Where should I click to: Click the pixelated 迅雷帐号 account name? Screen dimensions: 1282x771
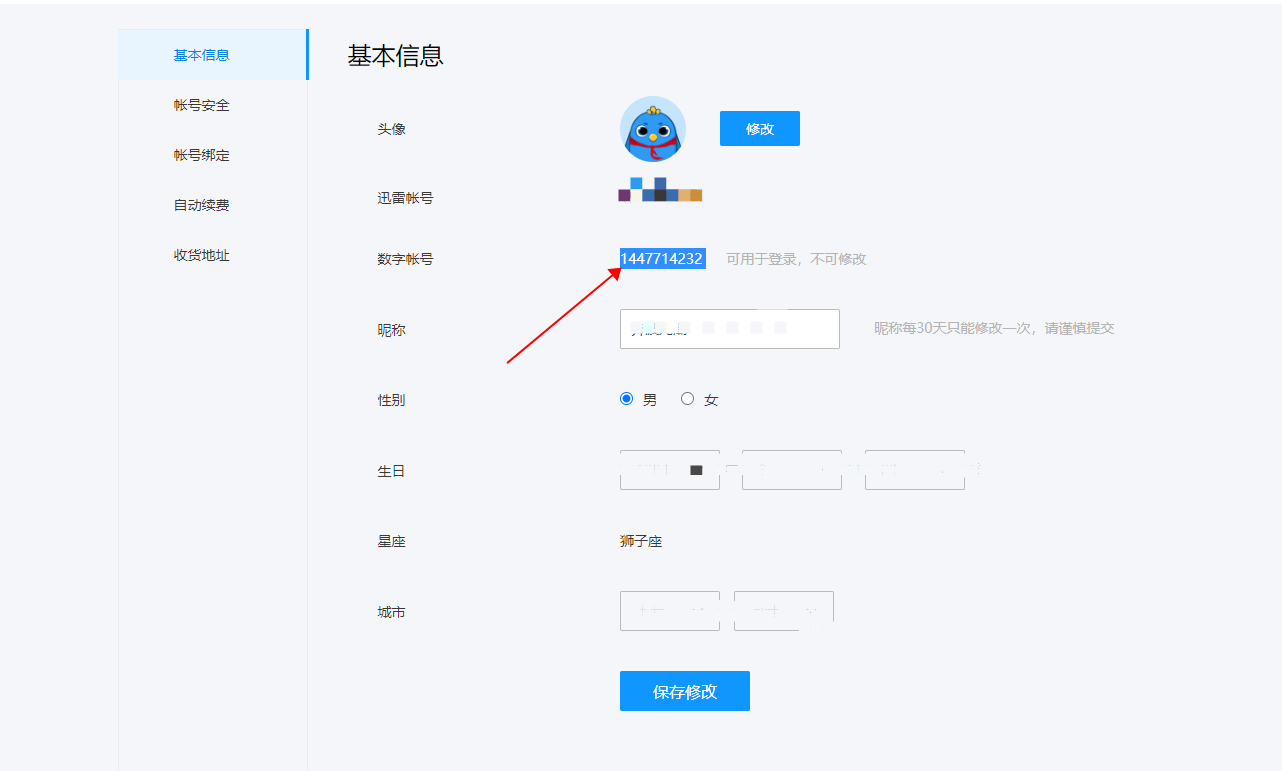coord(660,190)
